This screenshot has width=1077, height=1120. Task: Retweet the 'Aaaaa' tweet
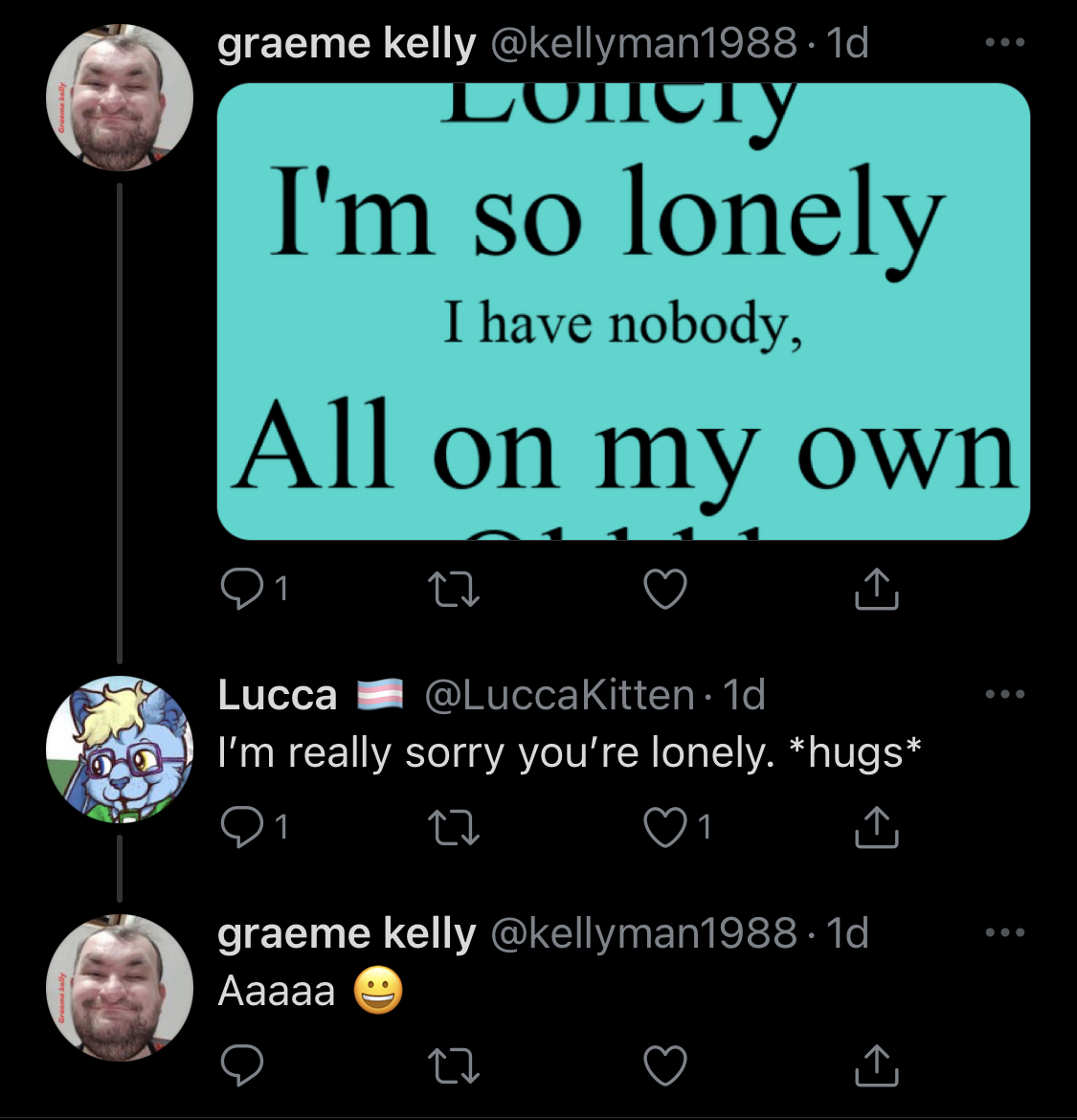454,1065
